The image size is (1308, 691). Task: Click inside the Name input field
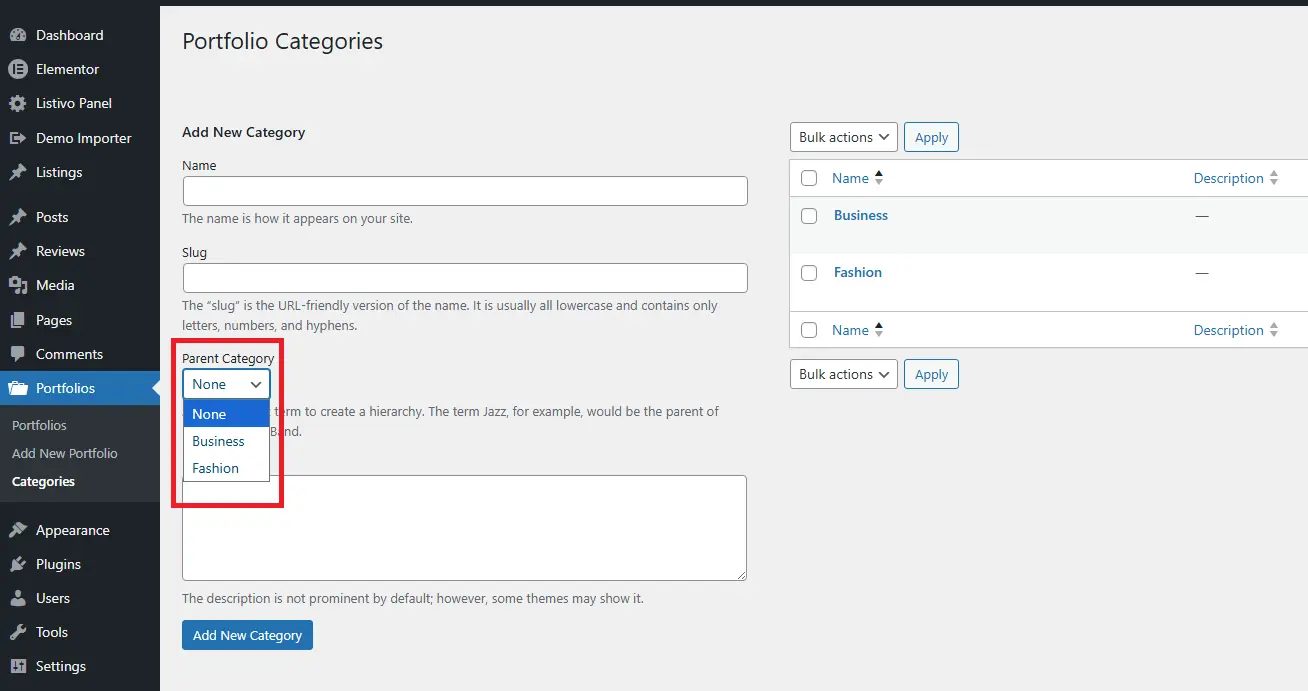coord(464,190)
